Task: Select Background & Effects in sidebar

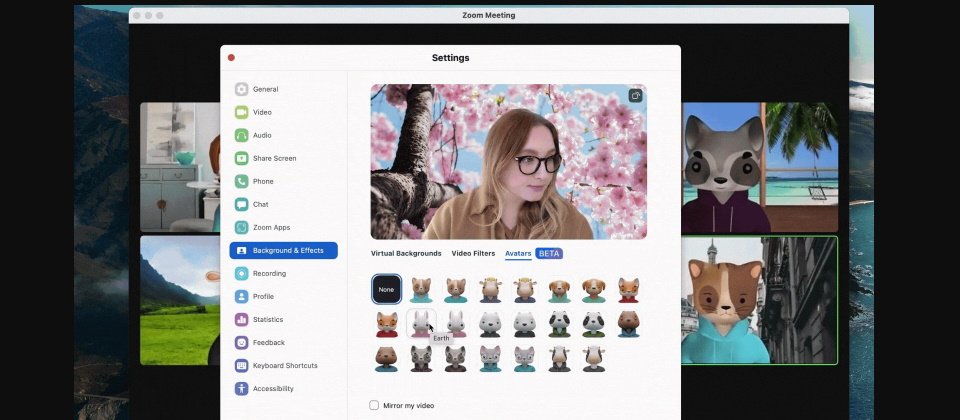Action: [283, 250]
